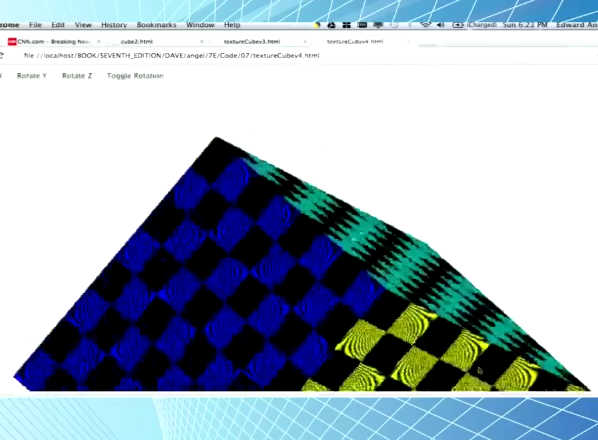The image size is (598, 440).
Task: Click the address bar URL field
Action: click(x=172, y=55)
